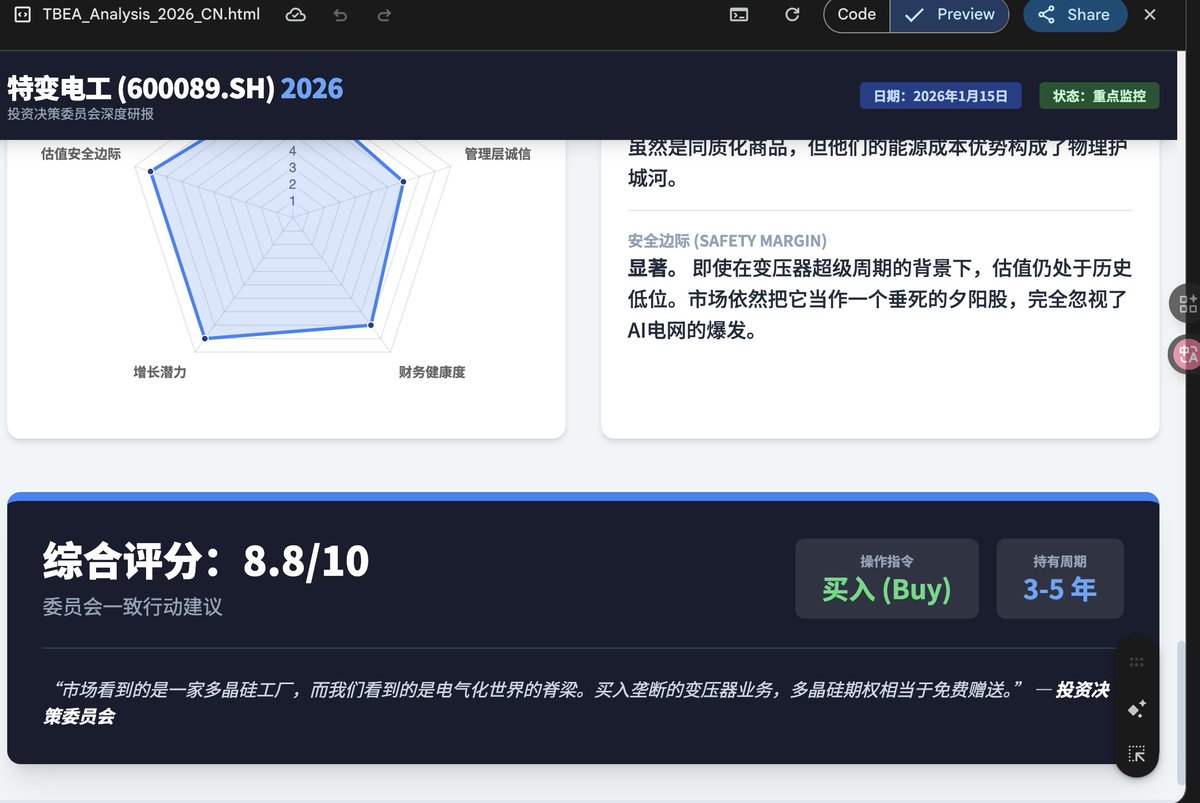
Task: Click the floating apps grid extension icon
Action: pyautogui.click(x=1187, y=304)
